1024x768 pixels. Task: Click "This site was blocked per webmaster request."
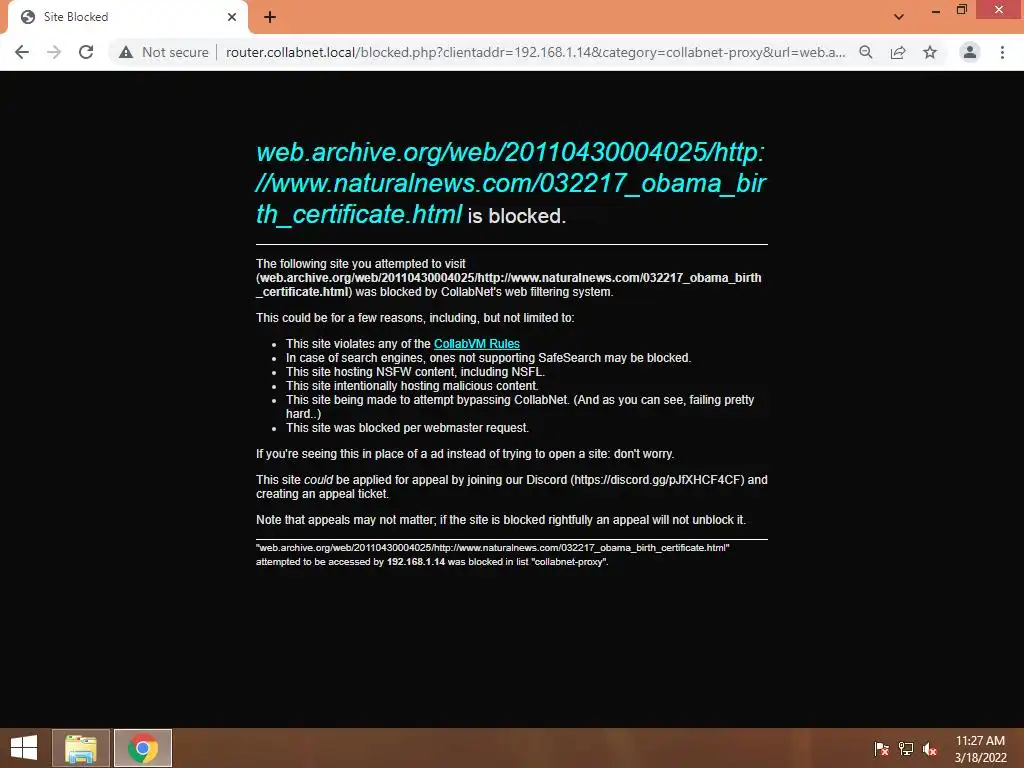408,428
